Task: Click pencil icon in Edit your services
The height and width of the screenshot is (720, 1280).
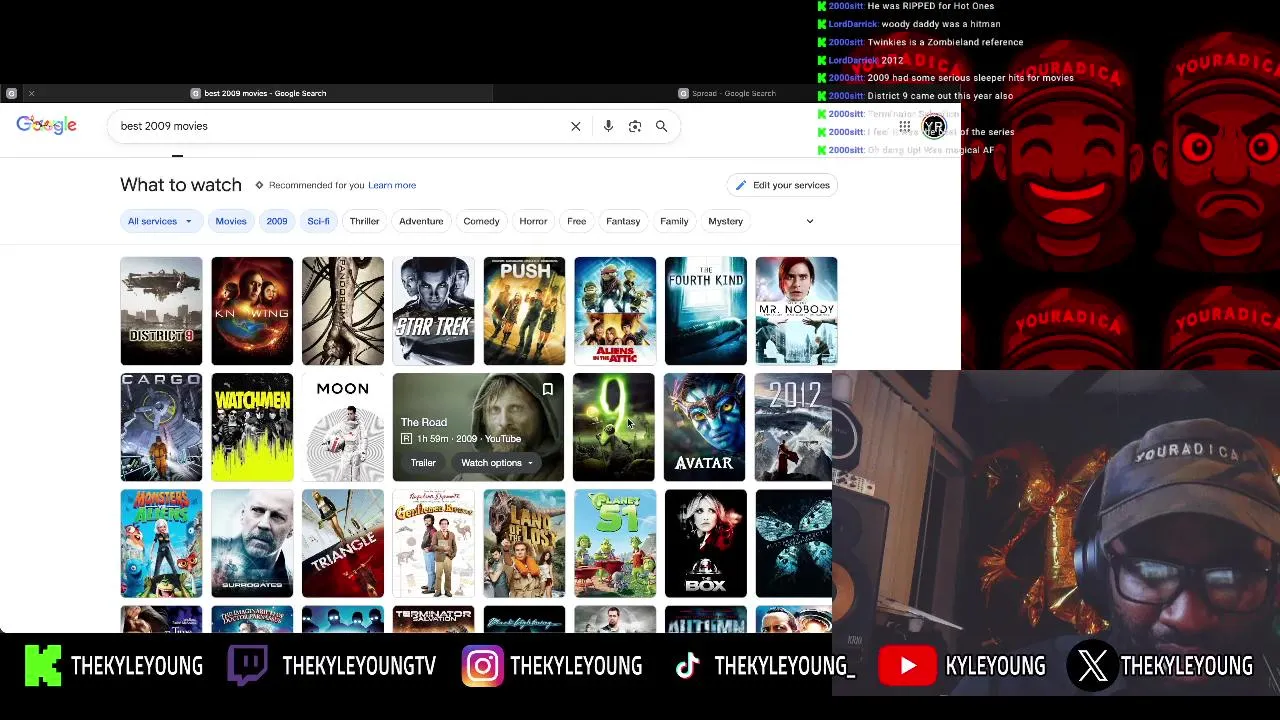Action: [x=741, y=185]
